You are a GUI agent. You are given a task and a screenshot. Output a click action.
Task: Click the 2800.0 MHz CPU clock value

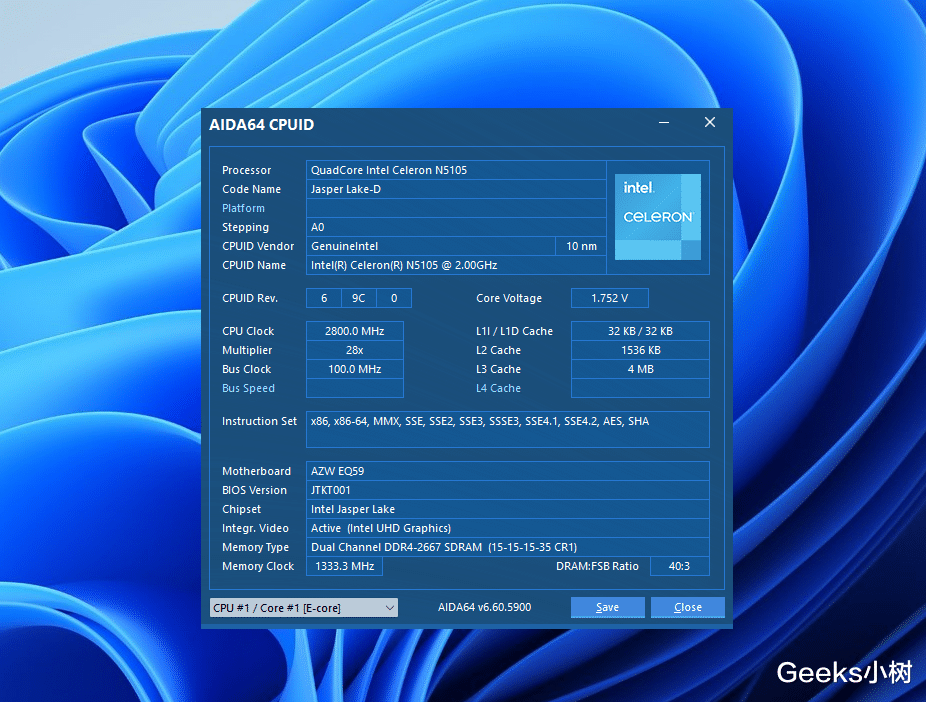click(354, 331)
